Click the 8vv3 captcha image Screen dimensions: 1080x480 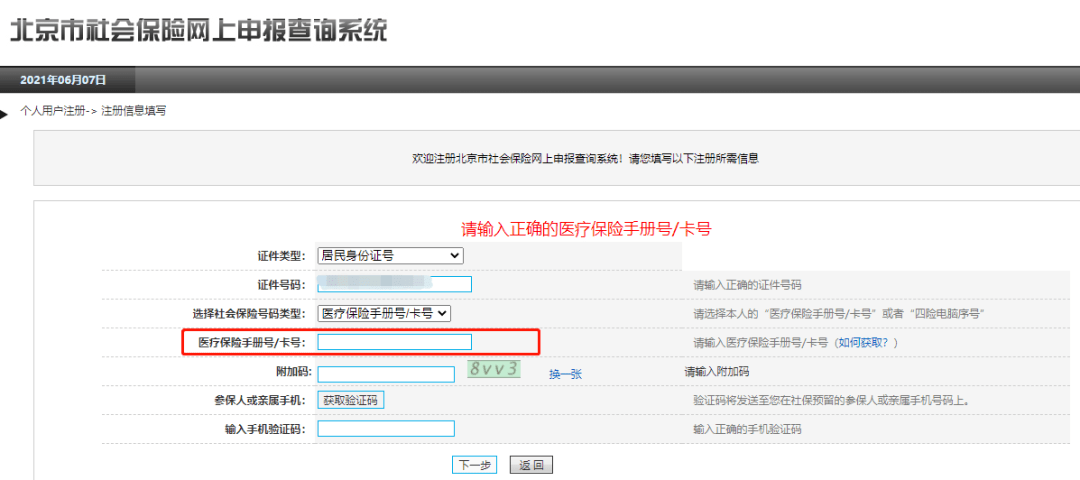[x=494, y=369]
